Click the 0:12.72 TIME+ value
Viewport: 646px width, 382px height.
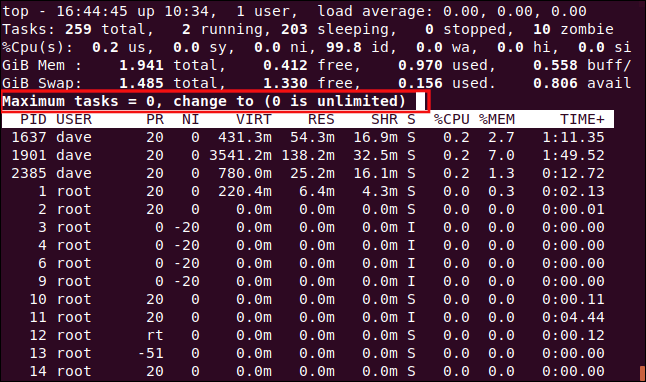point(573,173)
